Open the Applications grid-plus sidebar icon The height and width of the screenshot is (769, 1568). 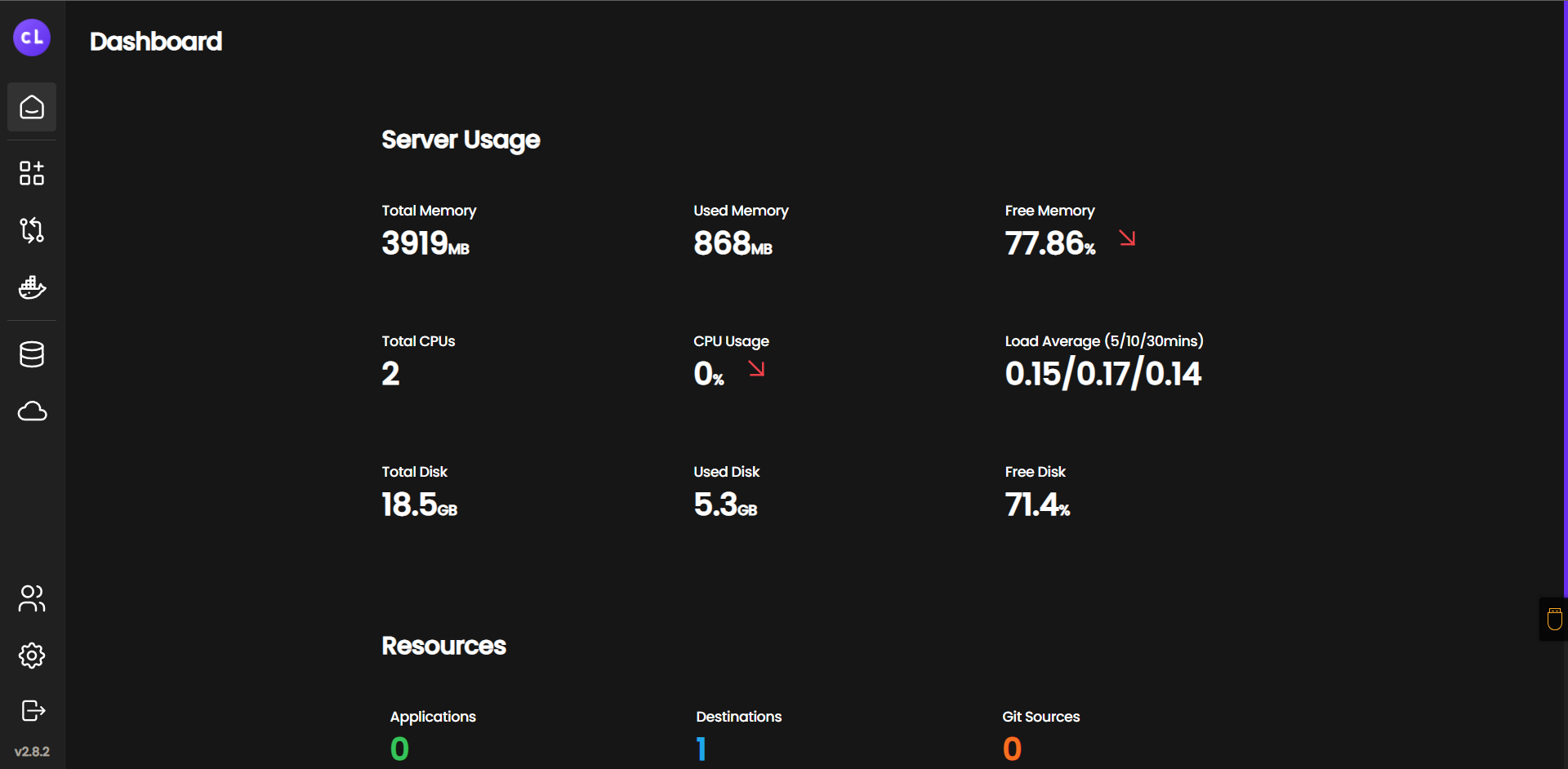pyautogui.click(x=32, y=173)
